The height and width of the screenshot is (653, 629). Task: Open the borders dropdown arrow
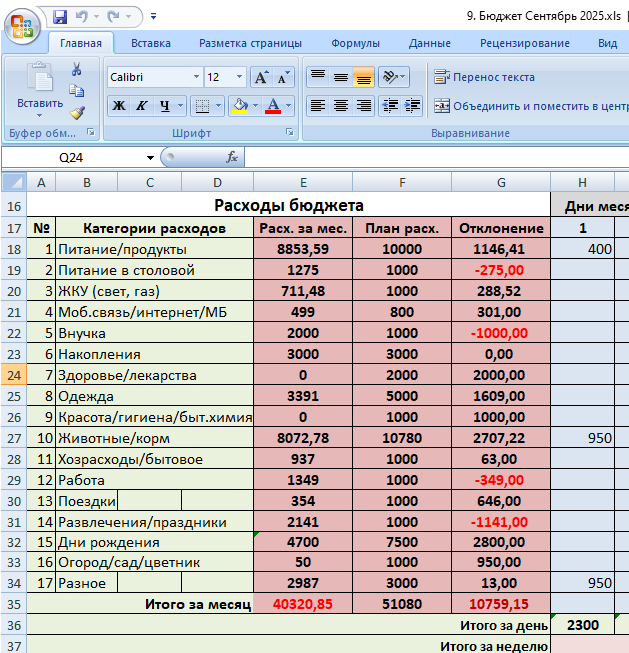click(x=218, y=106)
